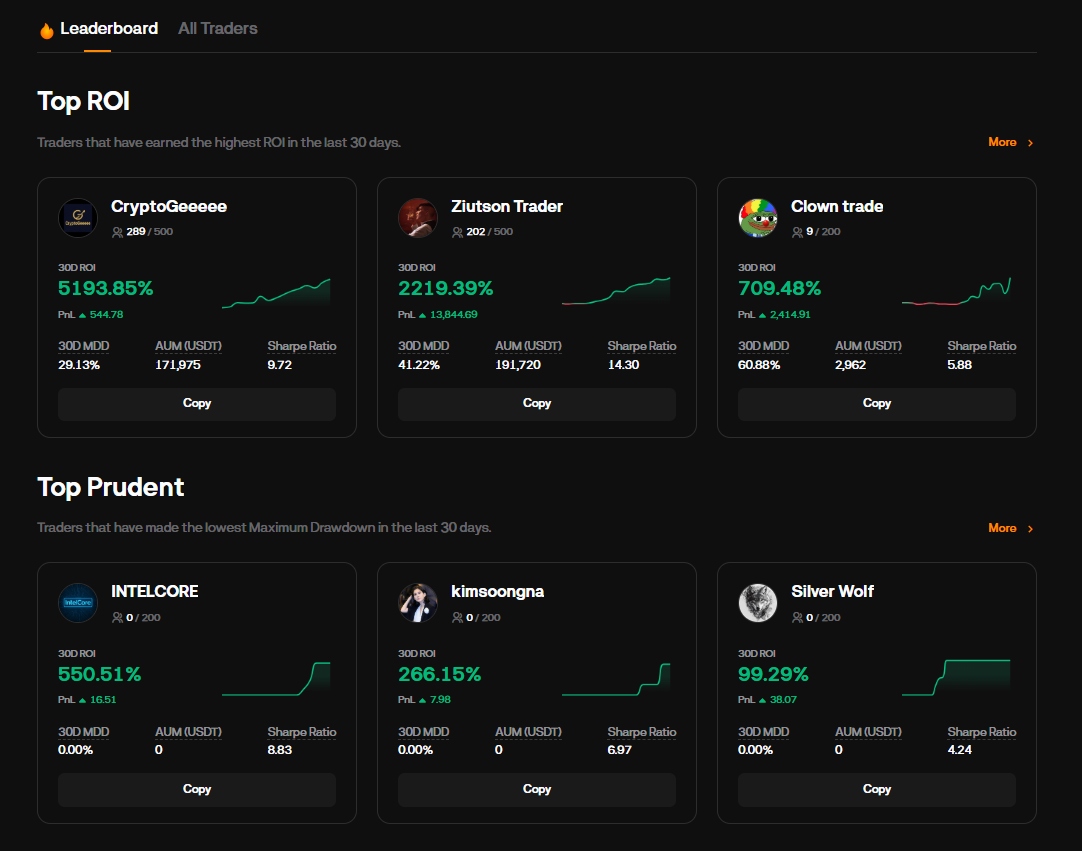Click PnL up-arrow on INTELCORE card

82,701
